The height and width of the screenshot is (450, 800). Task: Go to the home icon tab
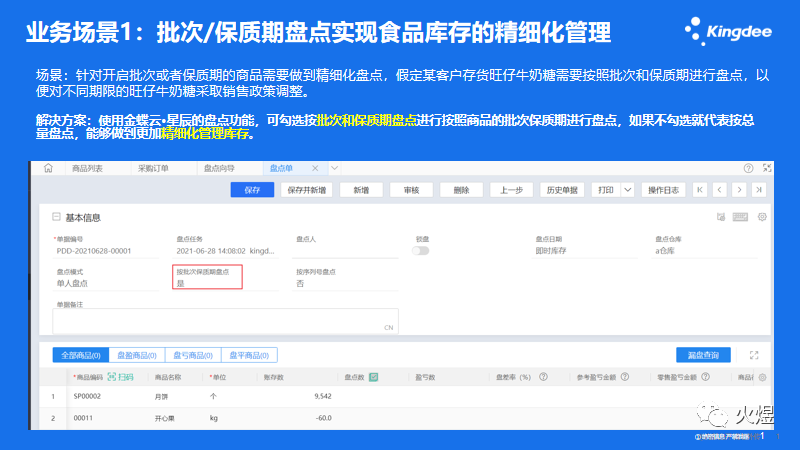coord(48,168)
